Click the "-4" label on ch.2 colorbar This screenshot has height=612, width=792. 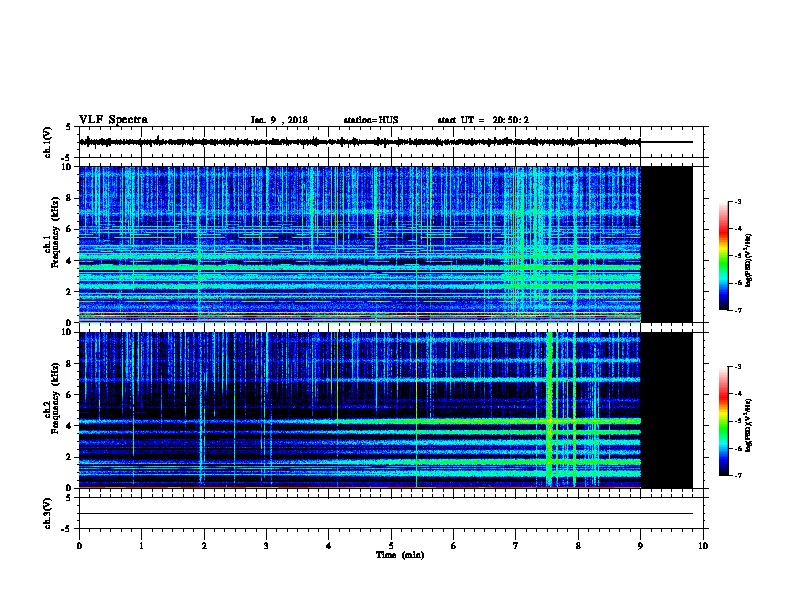tap(737, 394)
